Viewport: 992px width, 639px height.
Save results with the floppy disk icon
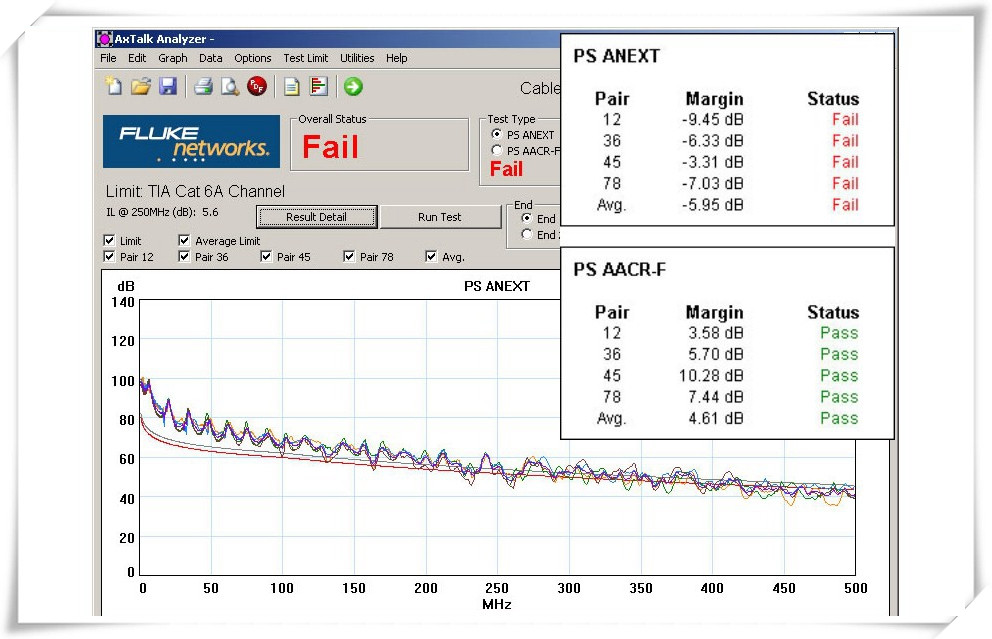click(168, 86)
